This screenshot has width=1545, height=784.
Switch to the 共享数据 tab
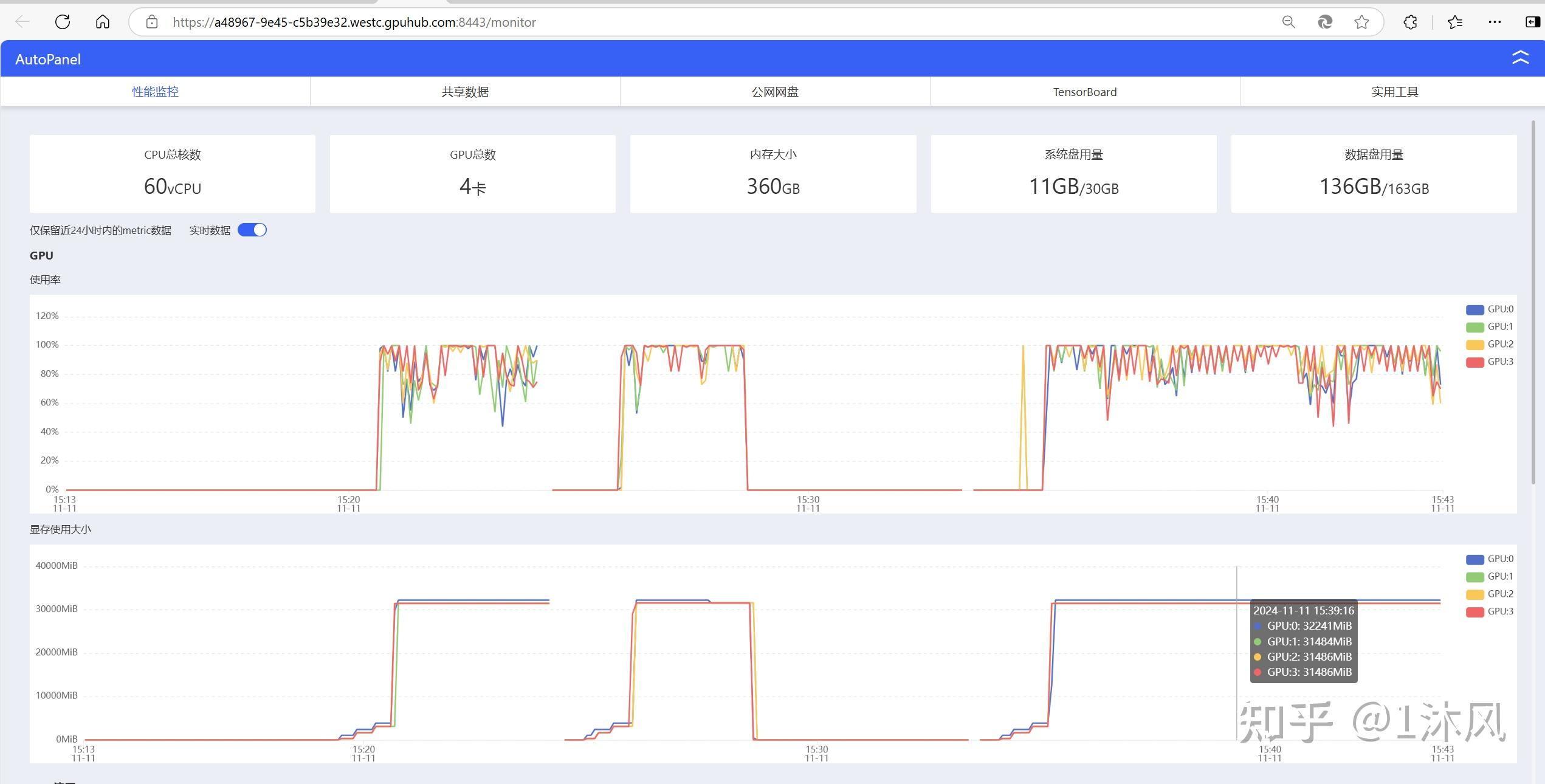(x=465, y=92)
